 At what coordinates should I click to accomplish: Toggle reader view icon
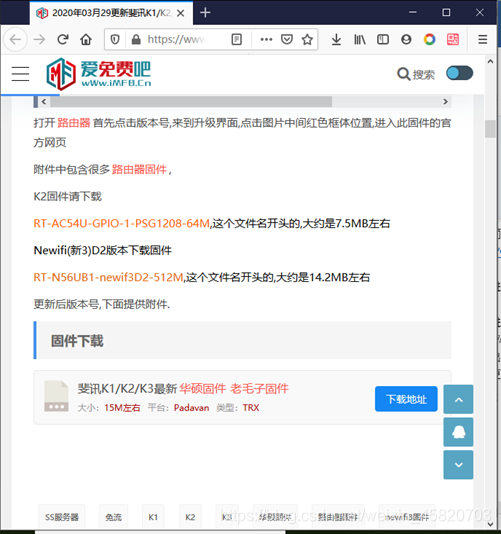click(x=237, y=40)
